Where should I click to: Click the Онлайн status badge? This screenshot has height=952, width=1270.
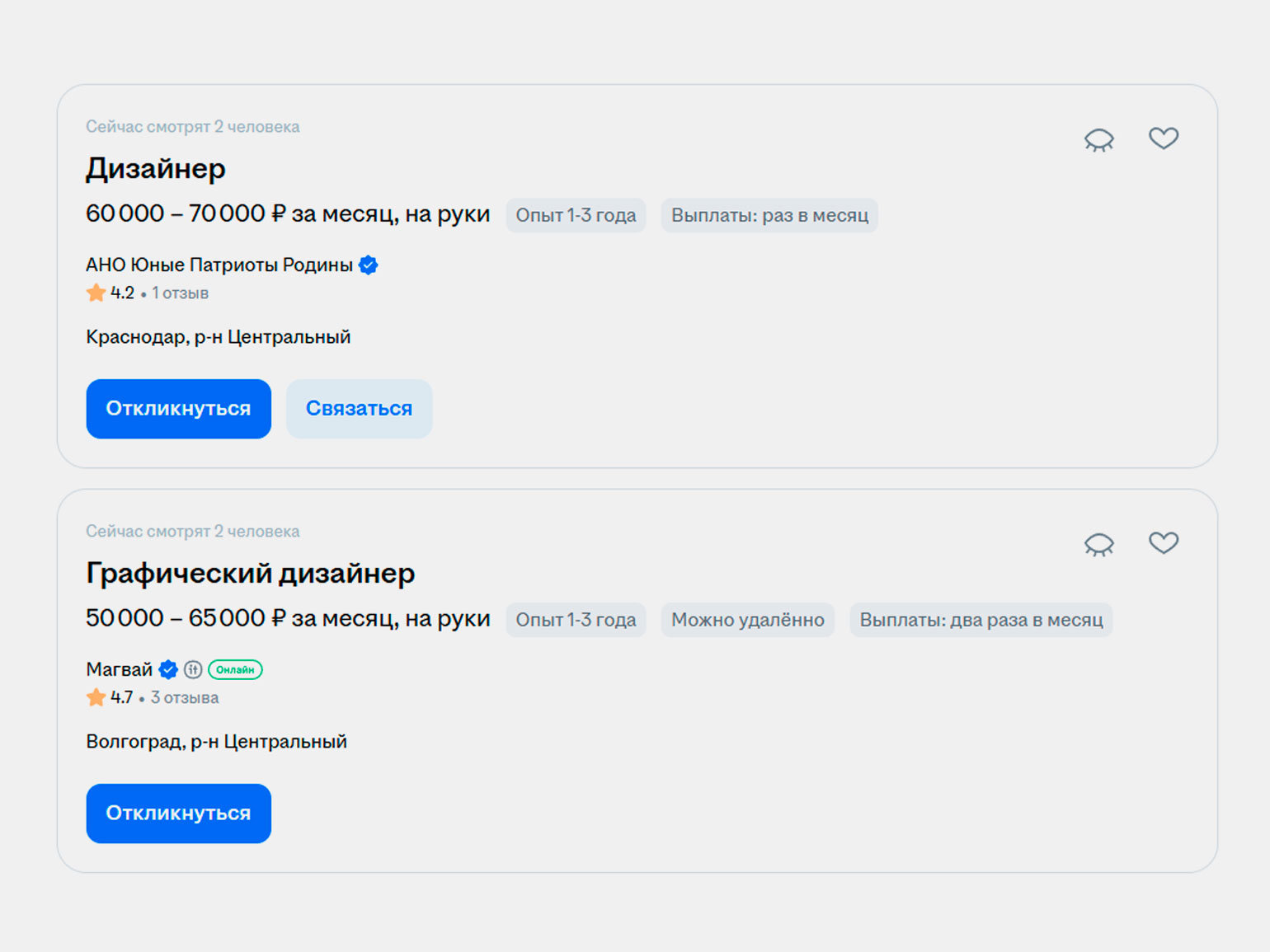tap(235, 670)
